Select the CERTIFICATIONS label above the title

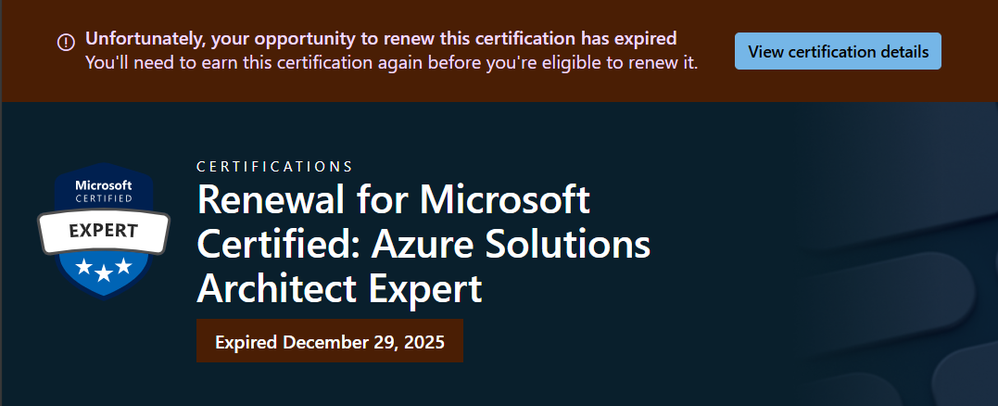[274, 166]
